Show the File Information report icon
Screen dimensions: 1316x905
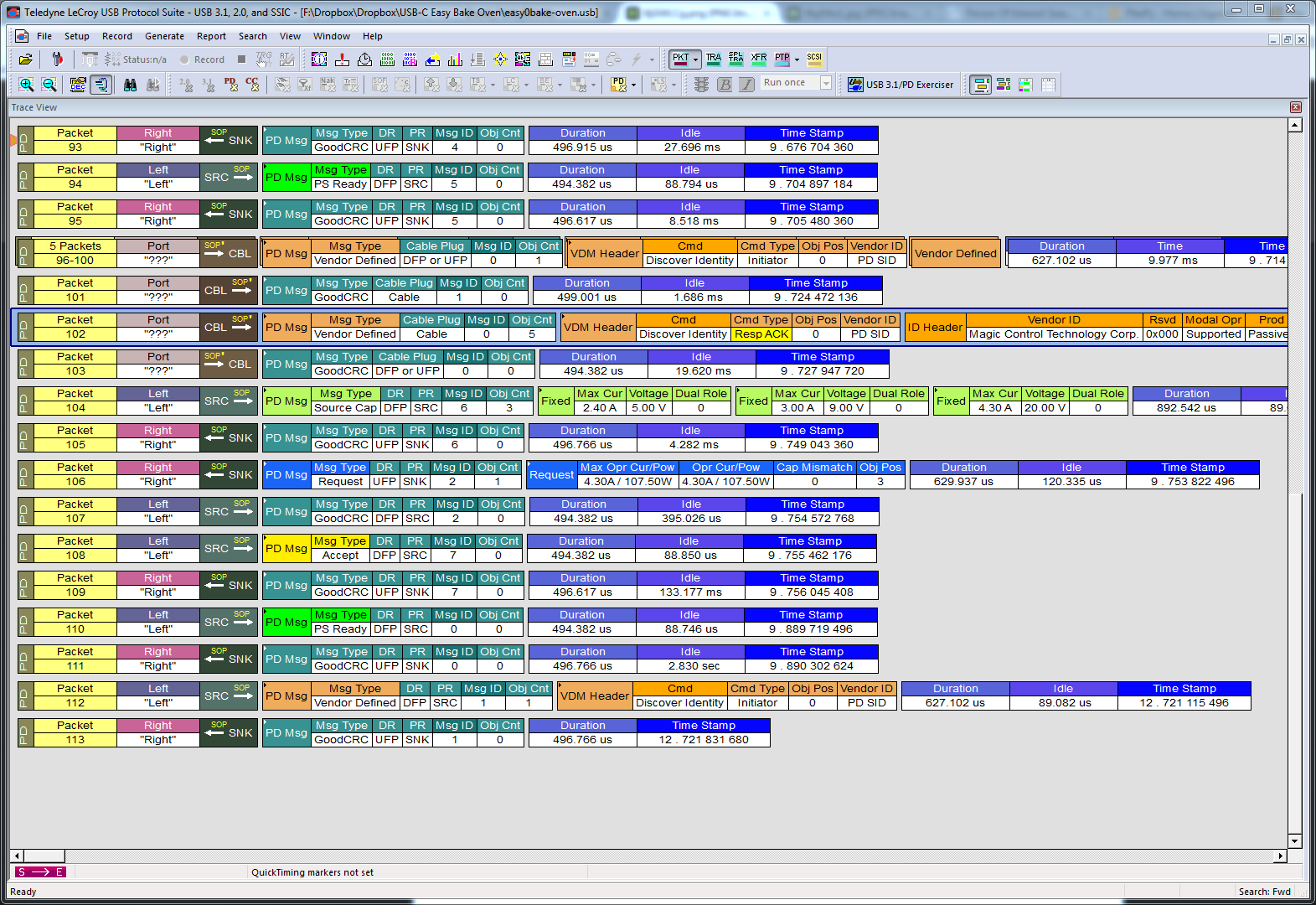[319, 59]
